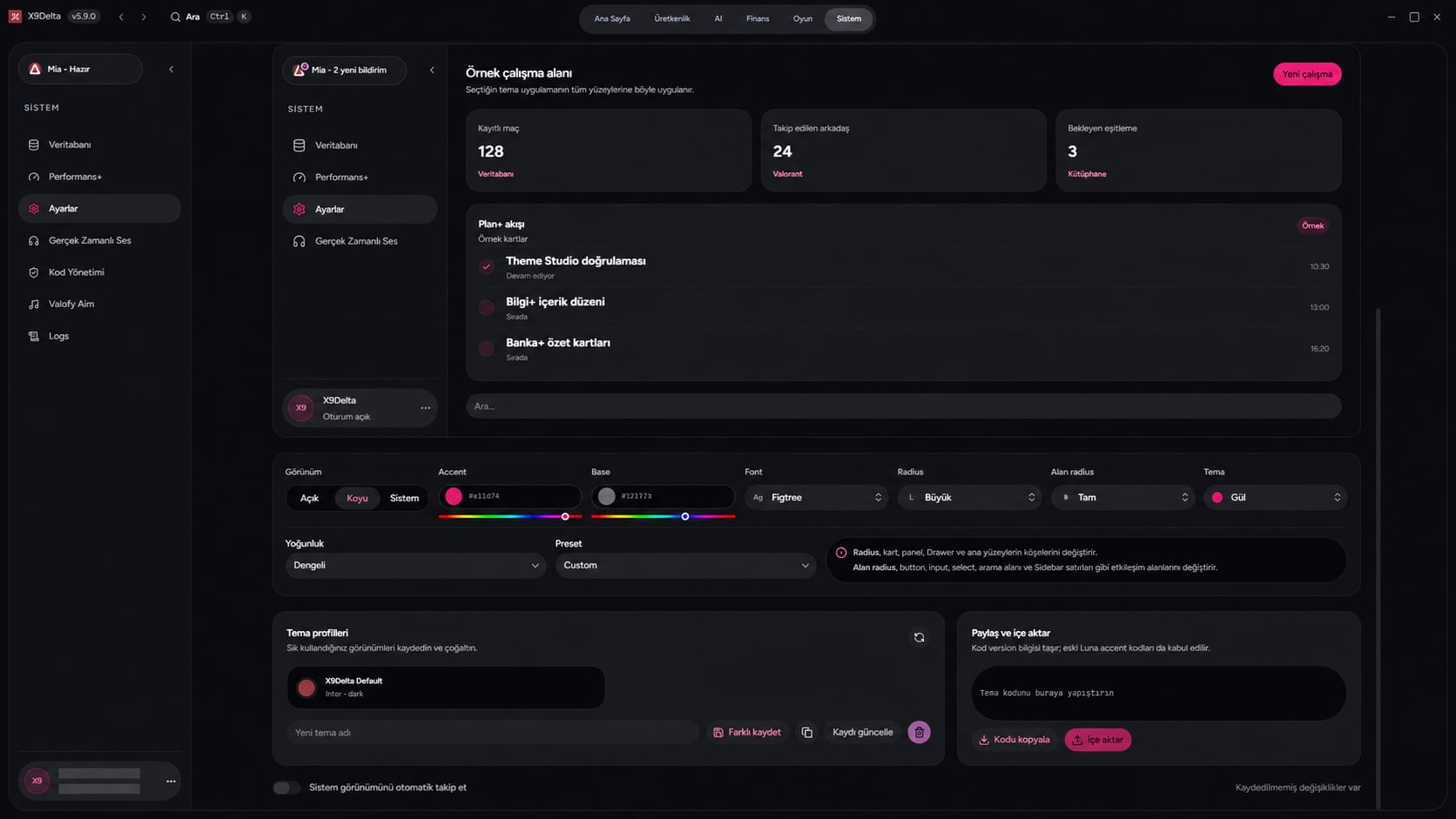Open Valofy Aim in the main sidebar
Viewport: 1456px width, 819px height.
click(99, 304)
